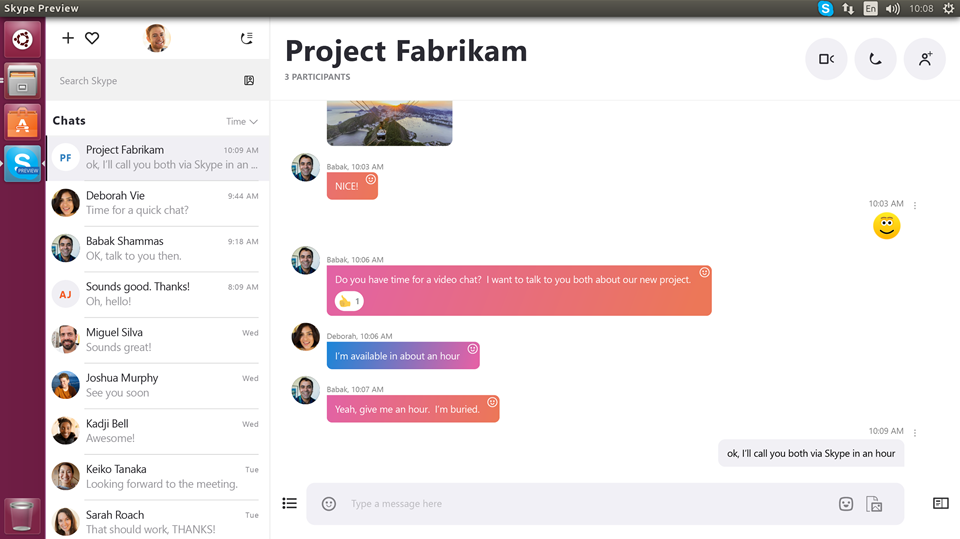Toggle the side panel layout icon
Image resolution: width=960 pixels, height=539 pixels.
click(x=940, y=503)
